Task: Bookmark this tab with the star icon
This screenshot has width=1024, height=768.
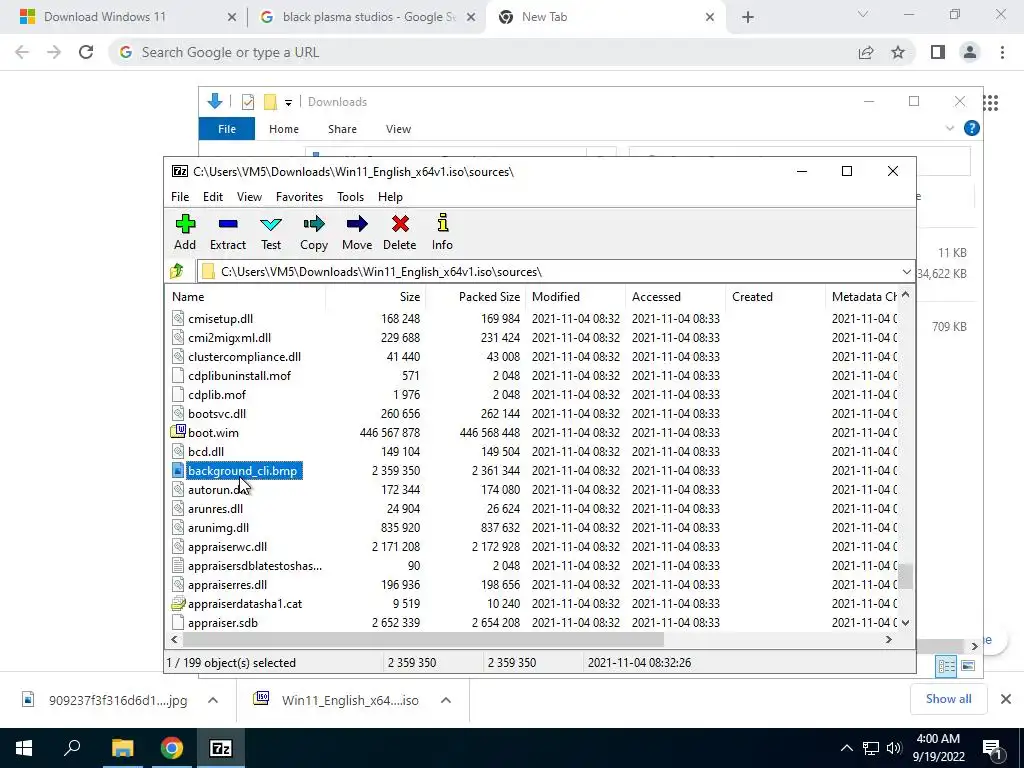Action: 898,52
